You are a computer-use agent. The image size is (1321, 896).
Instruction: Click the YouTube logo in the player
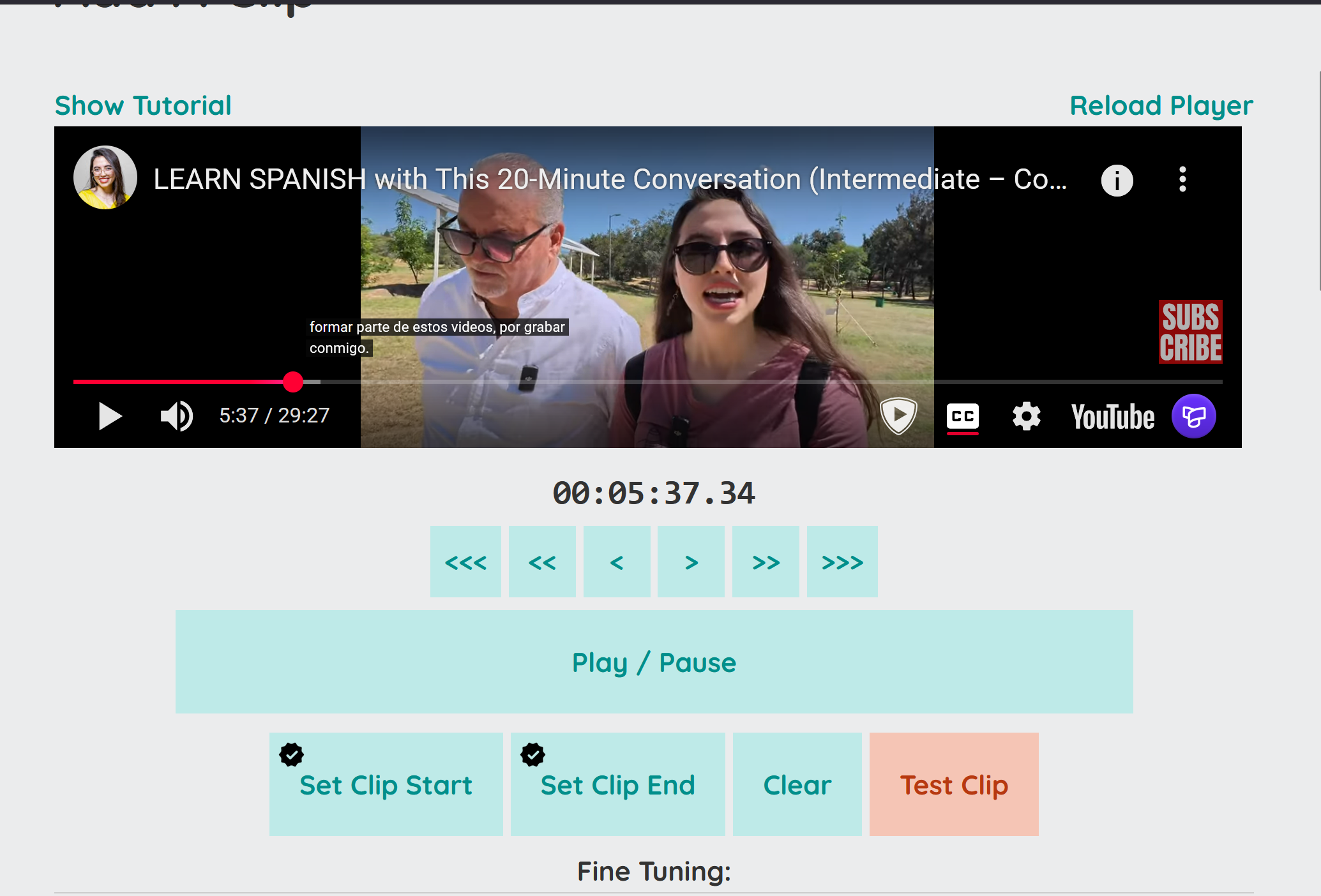tap(1112, 417)
